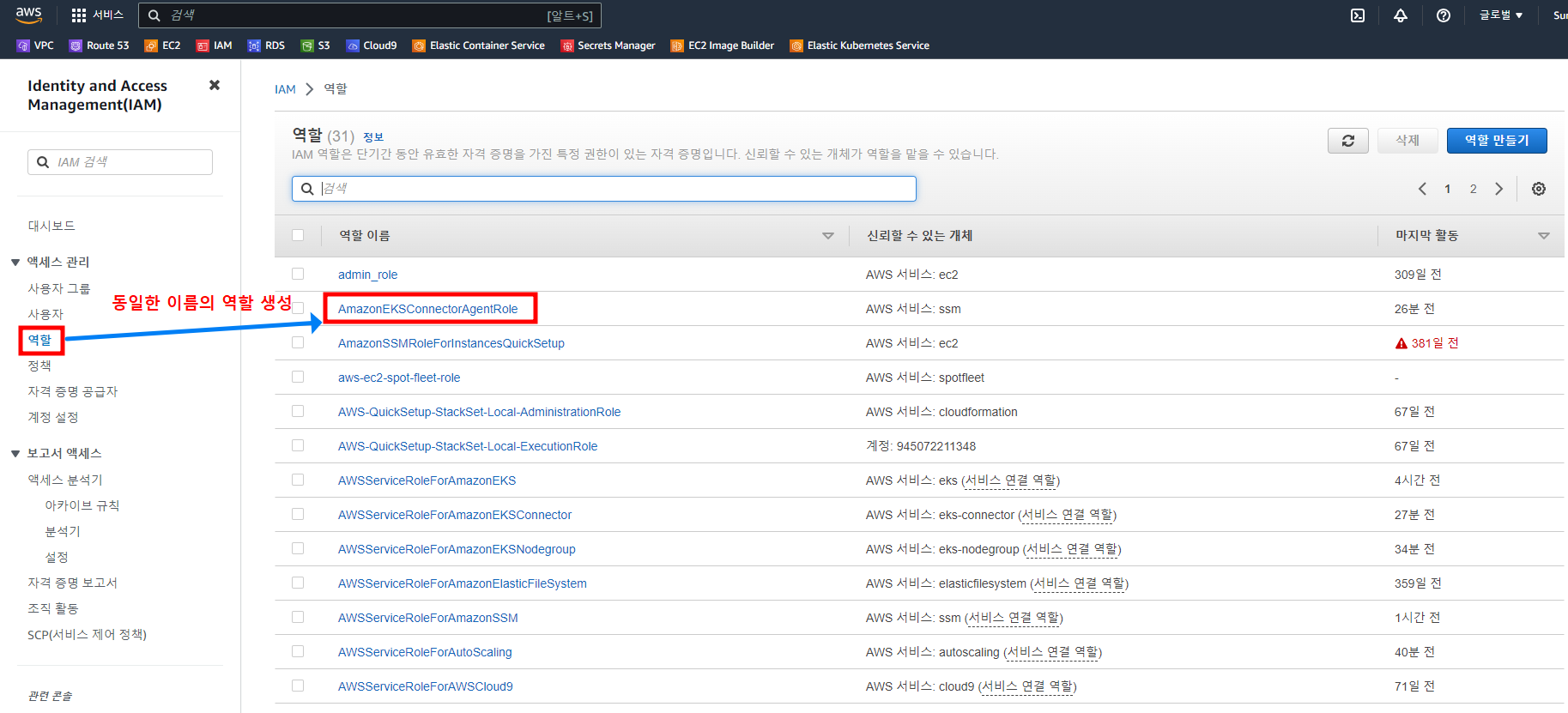Open 아카이브 규칙 in sidebar
1568x713 pixels.
click(82, 505)
